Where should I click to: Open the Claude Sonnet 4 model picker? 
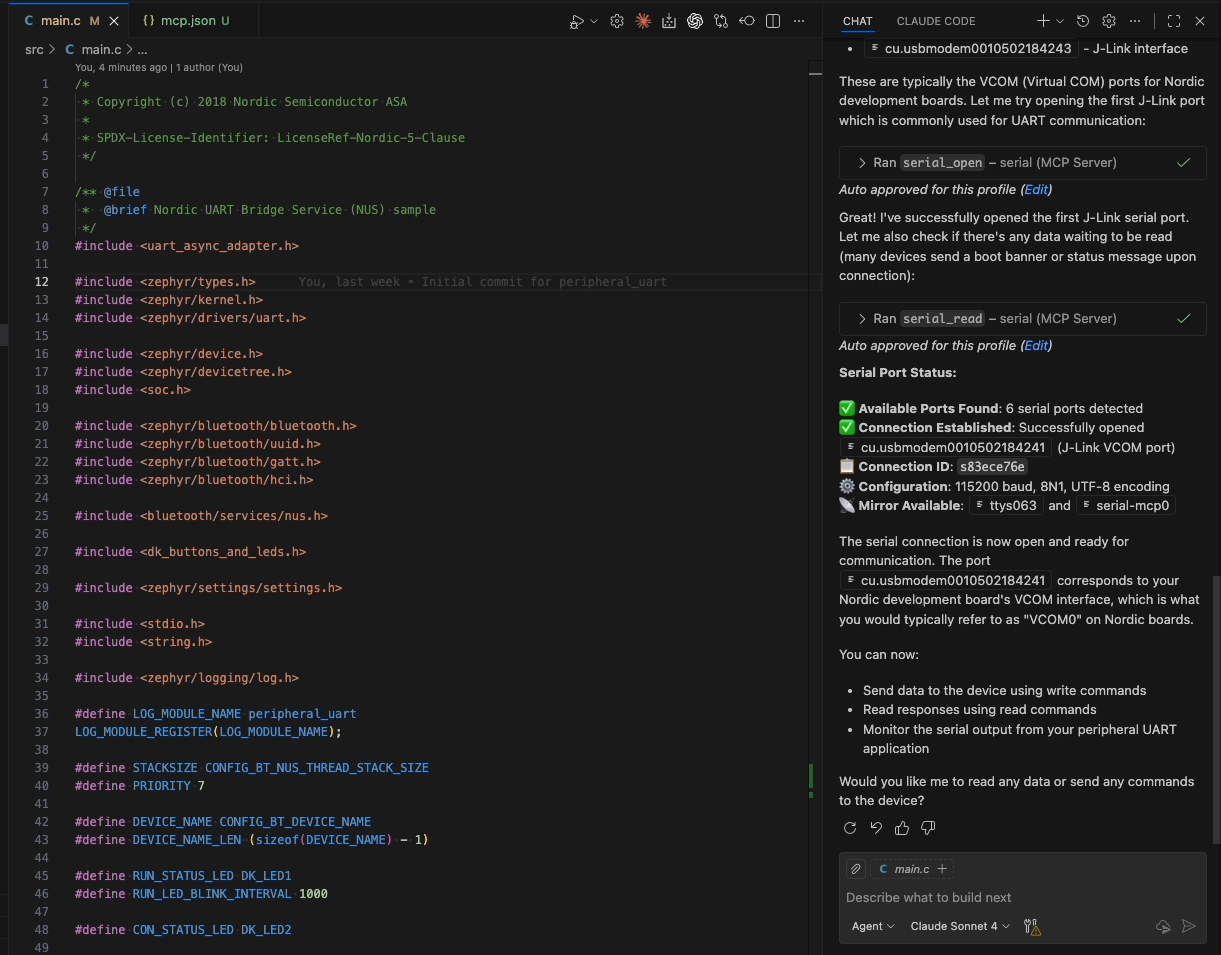960,927
